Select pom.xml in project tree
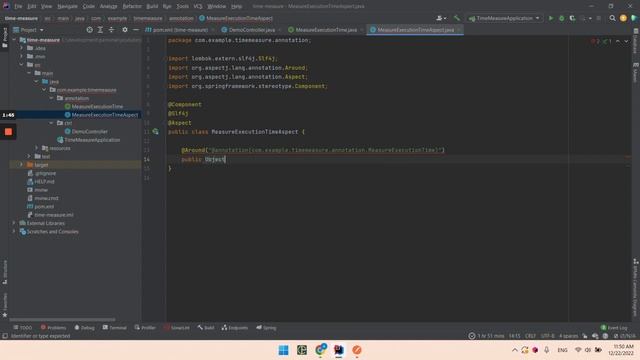Viewport: 640px width, 360px height. click(x=44, y=207)
